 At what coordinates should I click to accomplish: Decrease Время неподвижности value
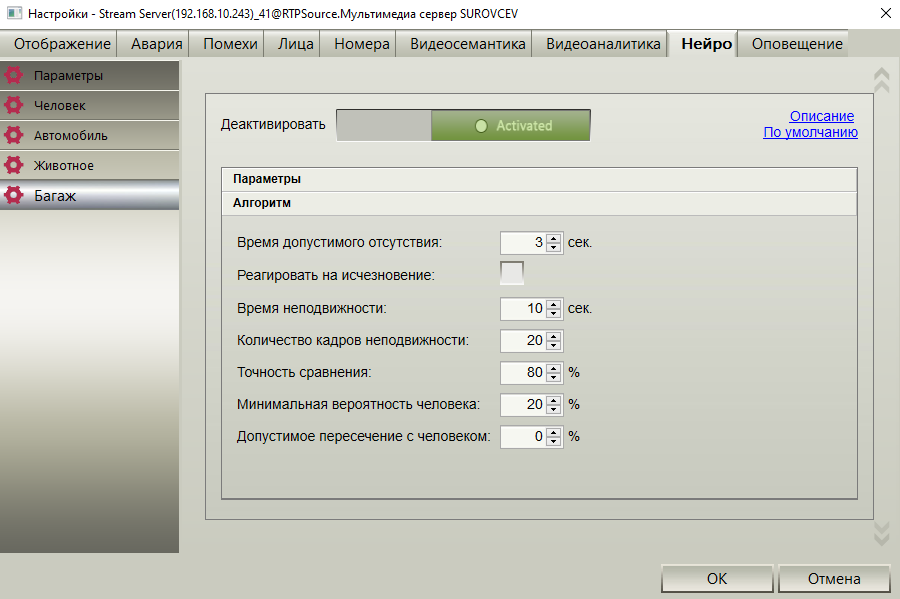tap(553, 313)
